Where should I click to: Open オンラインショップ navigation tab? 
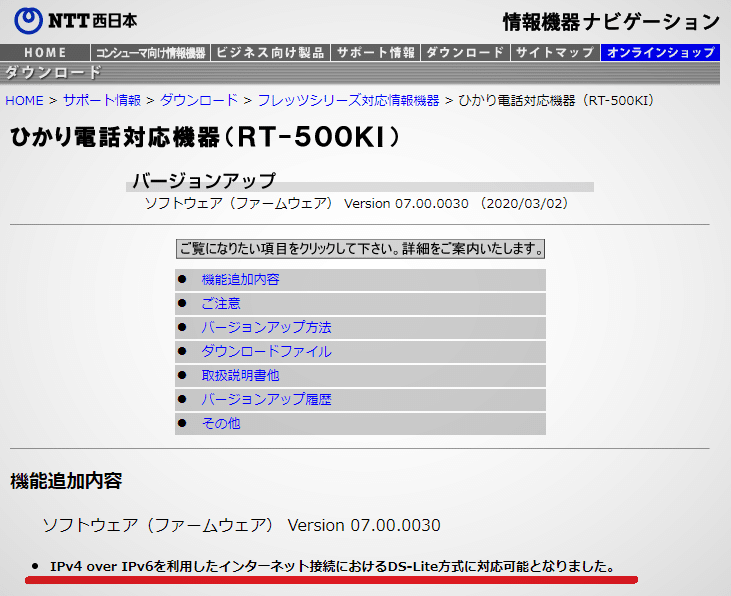point(661,53)
